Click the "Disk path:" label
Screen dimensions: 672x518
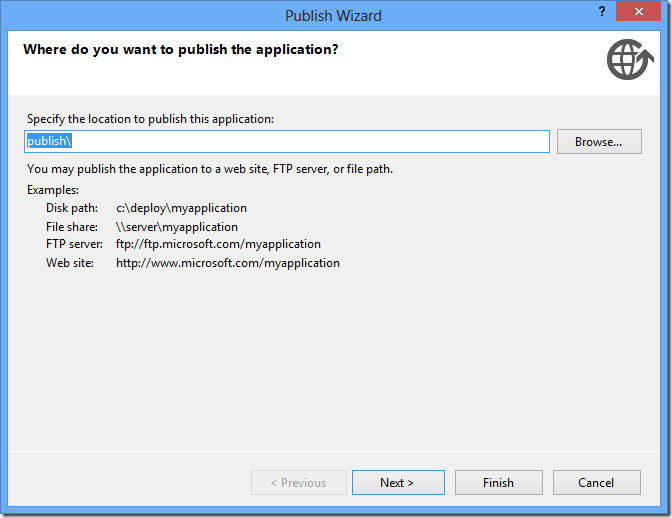coord(72,208)
